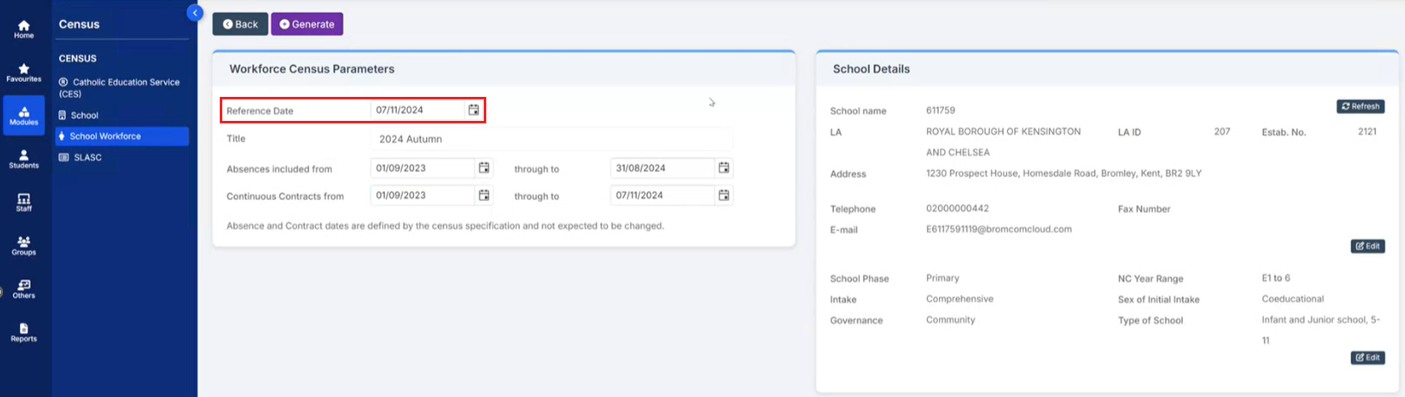1405x397 pixels.
Task: Click Sex of Initial Intake value Coeducational
Action: pyautogui.click(x=1293, y=299)
